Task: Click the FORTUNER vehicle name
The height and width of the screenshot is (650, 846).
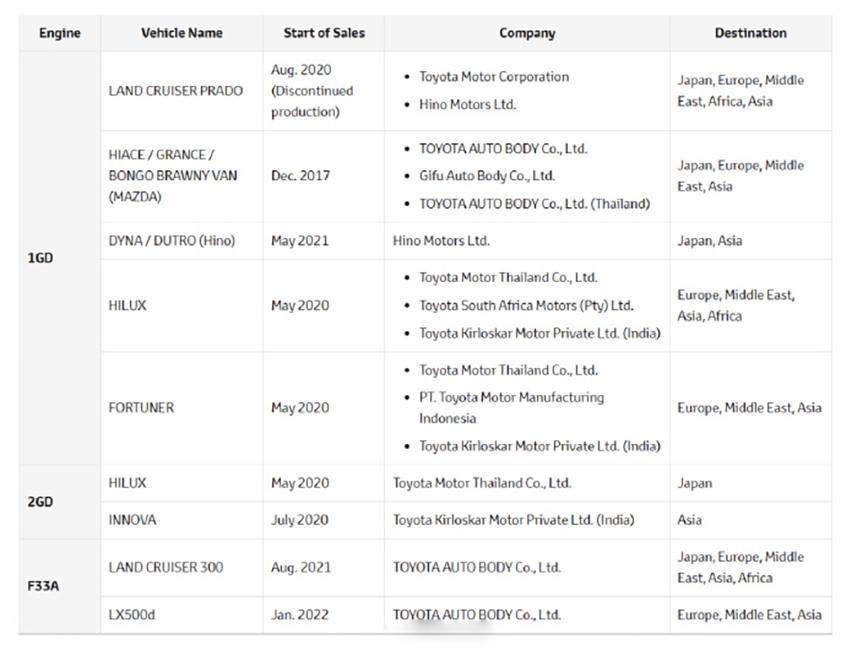Action: click(141, 408)
